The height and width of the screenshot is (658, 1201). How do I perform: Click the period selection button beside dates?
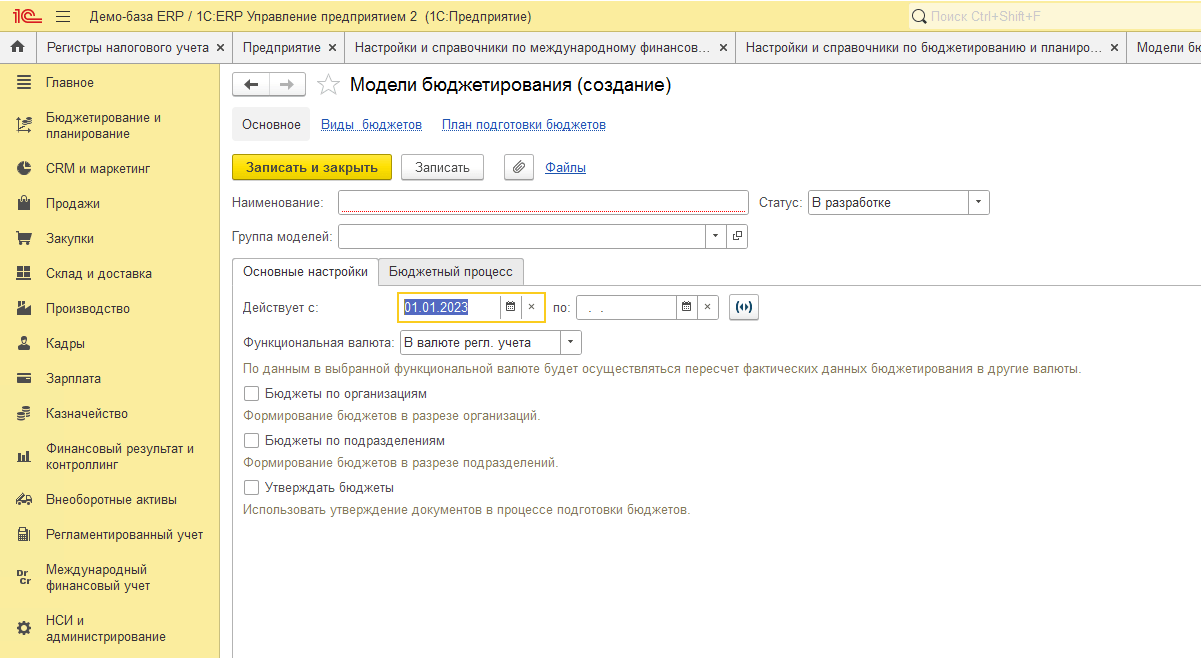click(x=743, y=307)
